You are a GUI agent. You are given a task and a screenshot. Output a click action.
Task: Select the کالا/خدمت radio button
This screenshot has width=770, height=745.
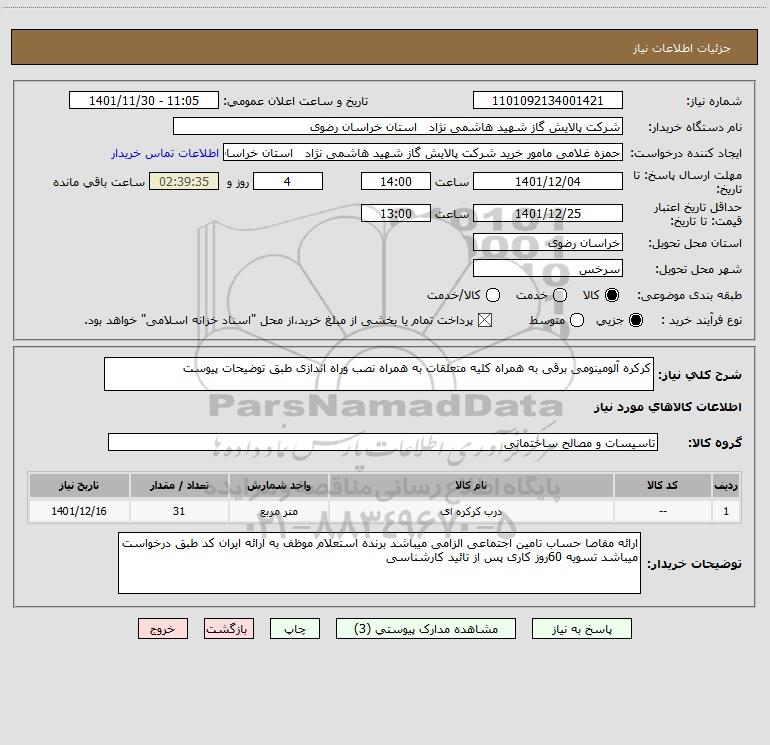(493, 295)
